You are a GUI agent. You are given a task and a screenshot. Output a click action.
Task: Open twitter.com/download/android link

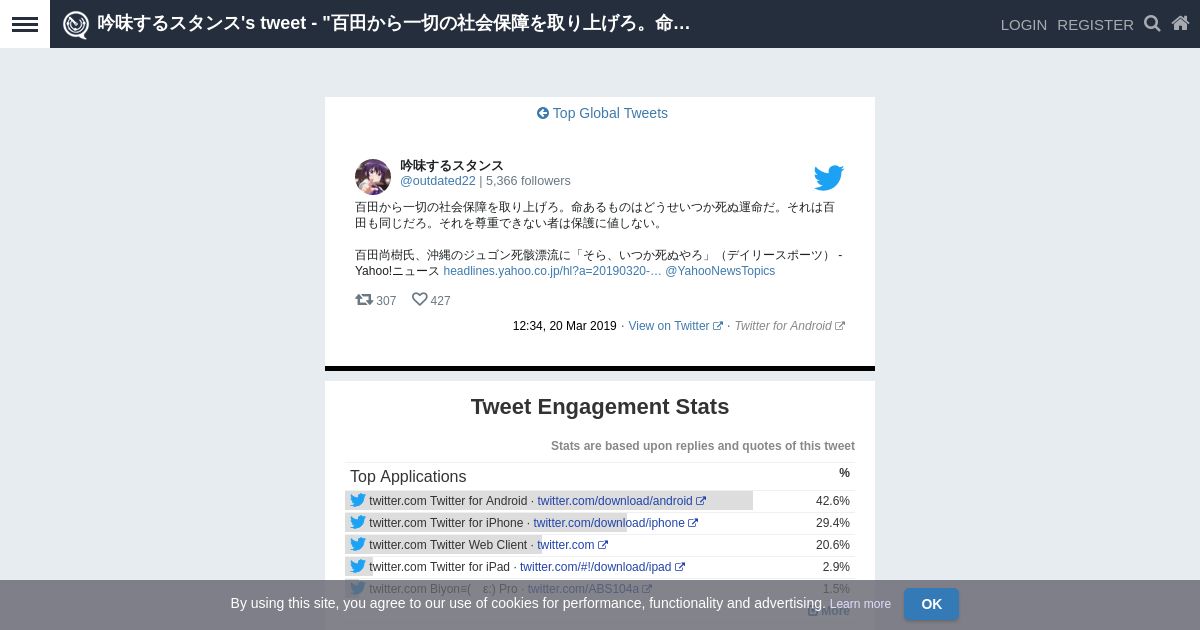point(621,501)
